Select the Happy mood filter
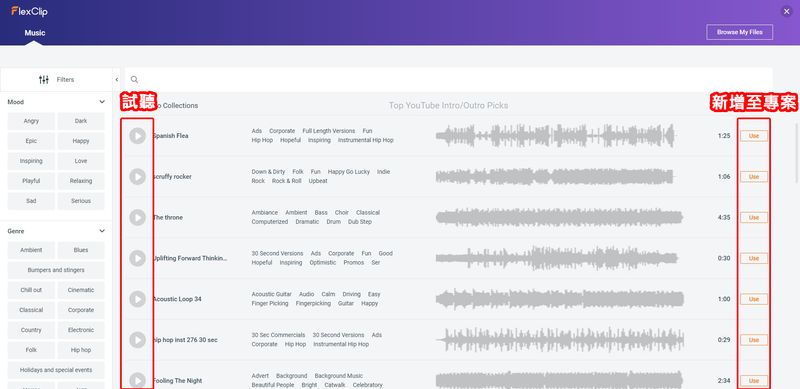This screenshot has height=389, width=800. [x=81, y=141]
